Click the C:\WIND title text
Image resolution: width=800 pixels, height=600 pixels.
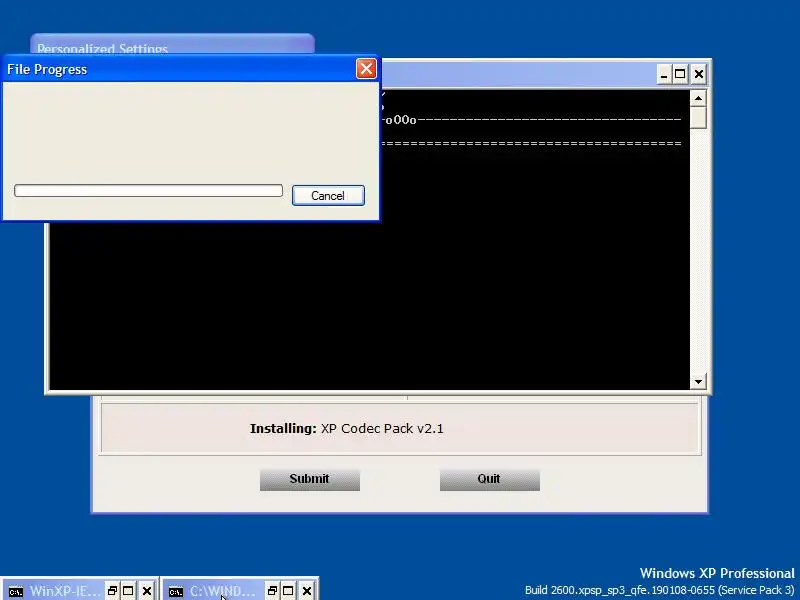pos(222,591)
